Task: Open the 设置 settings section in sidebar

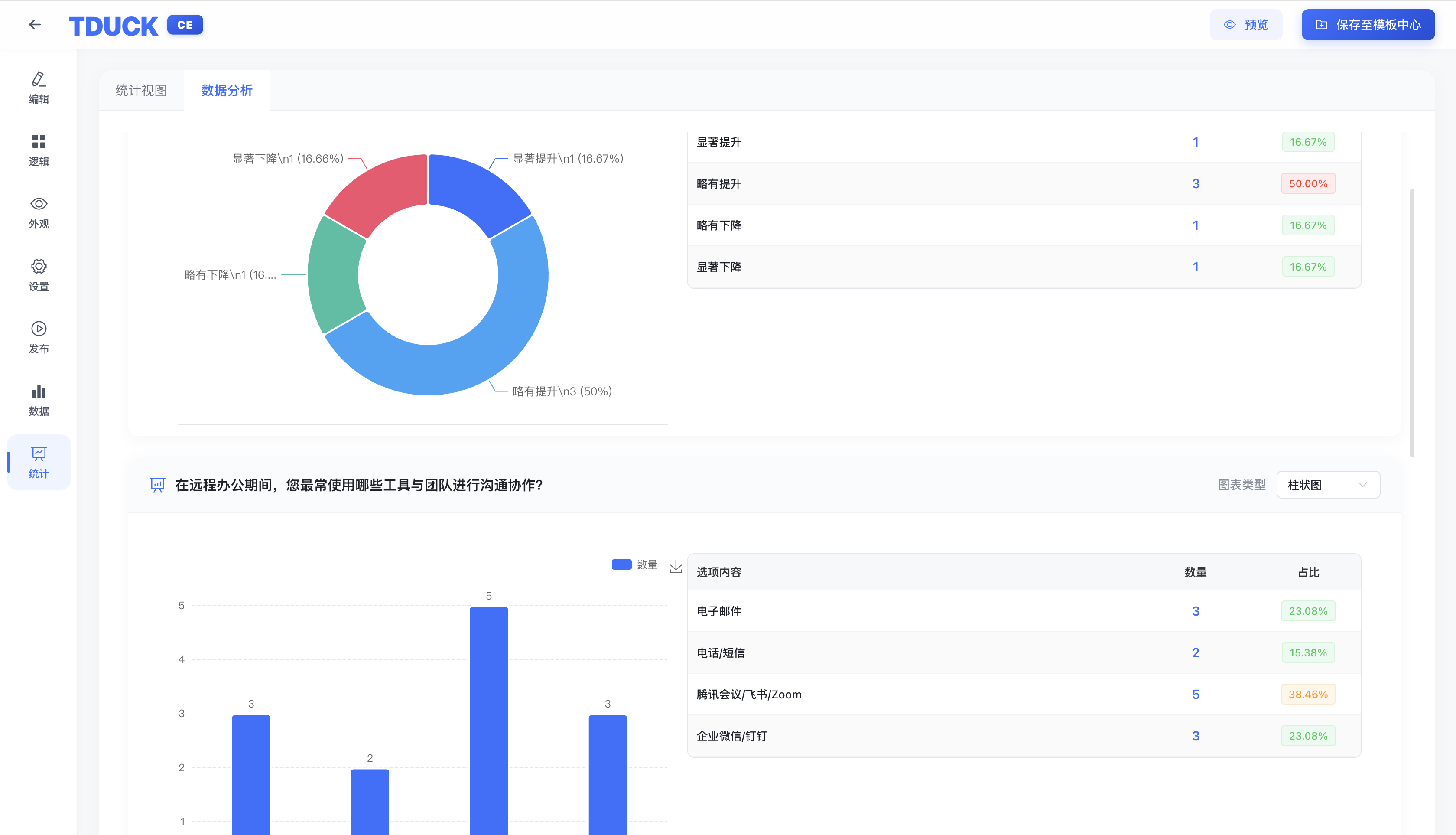Action: tap(39, 275)
